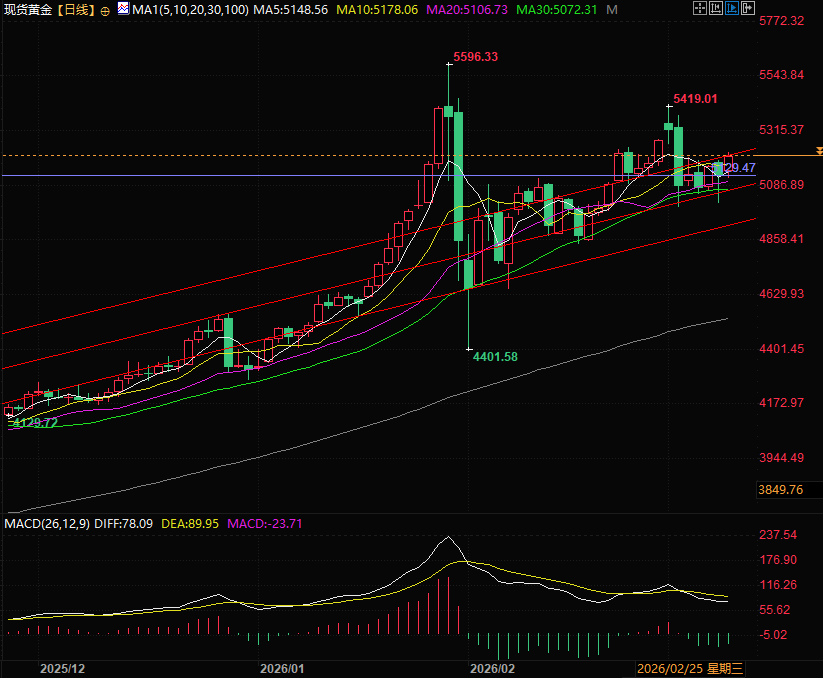823x678 pixels.
Task: Click the circled plus icon beside 日线
Action: click(105, 10)
